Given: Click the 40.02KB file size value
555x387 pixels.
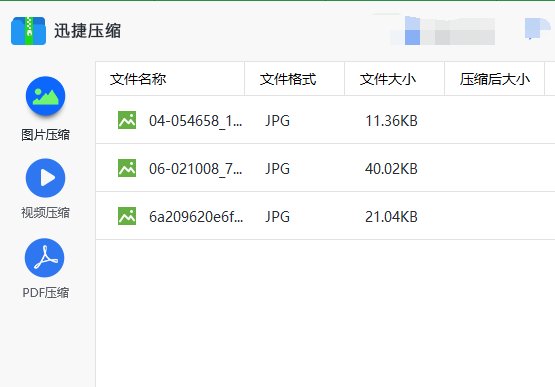Looking at the screenshot, I should (391, 169).
